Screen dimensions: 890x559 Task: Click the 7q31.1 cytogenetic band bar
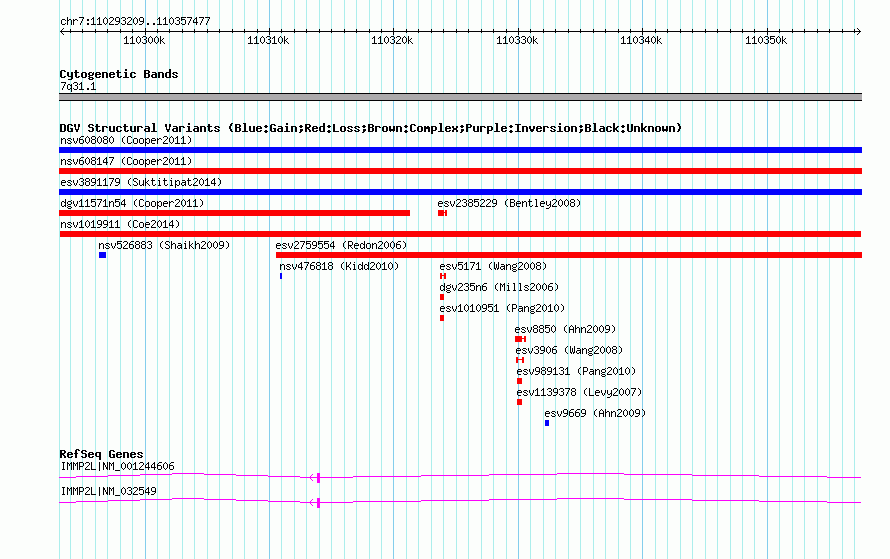[x=460, y=97]
